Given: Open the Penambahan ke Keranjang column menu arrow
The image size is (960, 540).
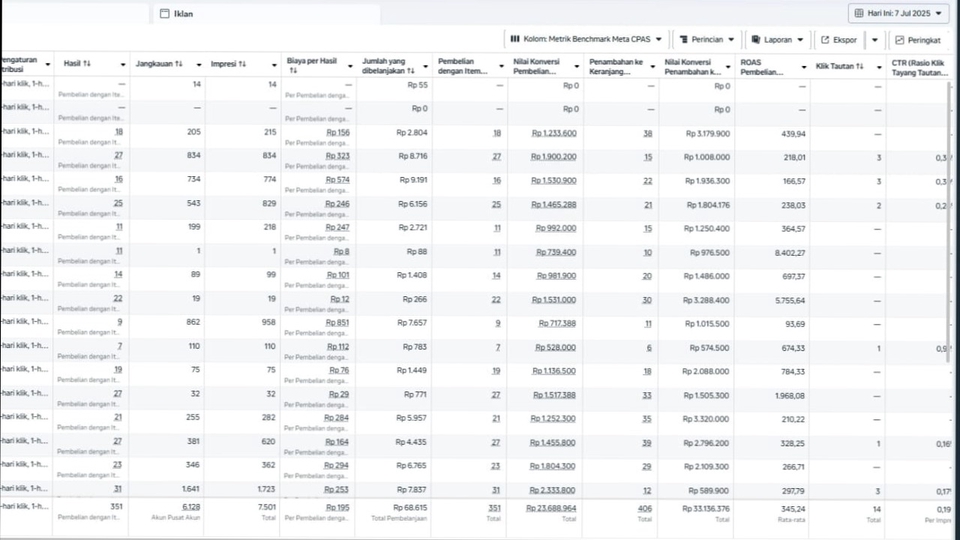Looking at the screenshot, I should [x=650, y=66].
